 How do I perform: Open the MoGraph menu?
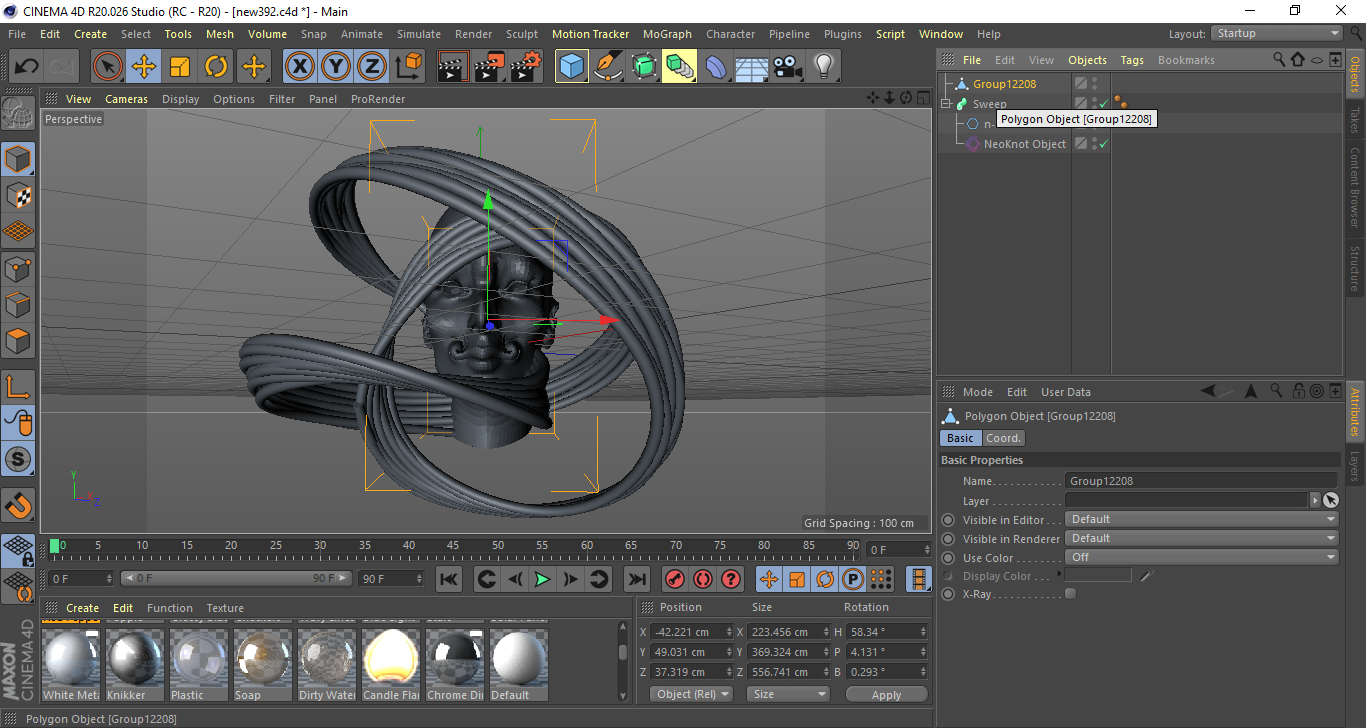(x=667, y=34)
